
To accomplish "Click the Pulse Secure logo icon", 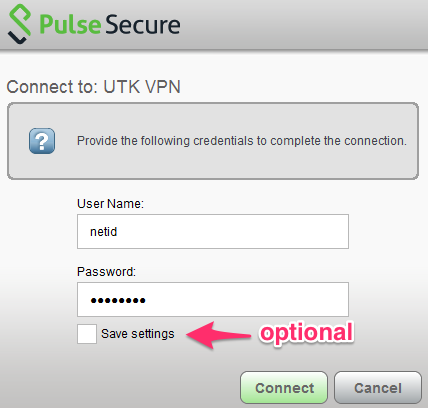I will click(x=19, y=24).
